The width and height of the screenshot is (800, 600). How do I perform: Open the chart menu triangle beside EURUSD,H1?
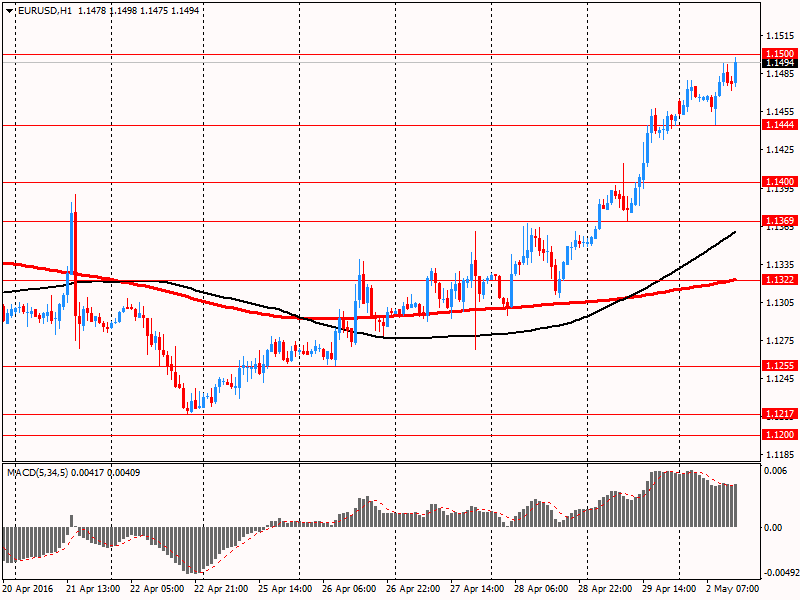10,11
